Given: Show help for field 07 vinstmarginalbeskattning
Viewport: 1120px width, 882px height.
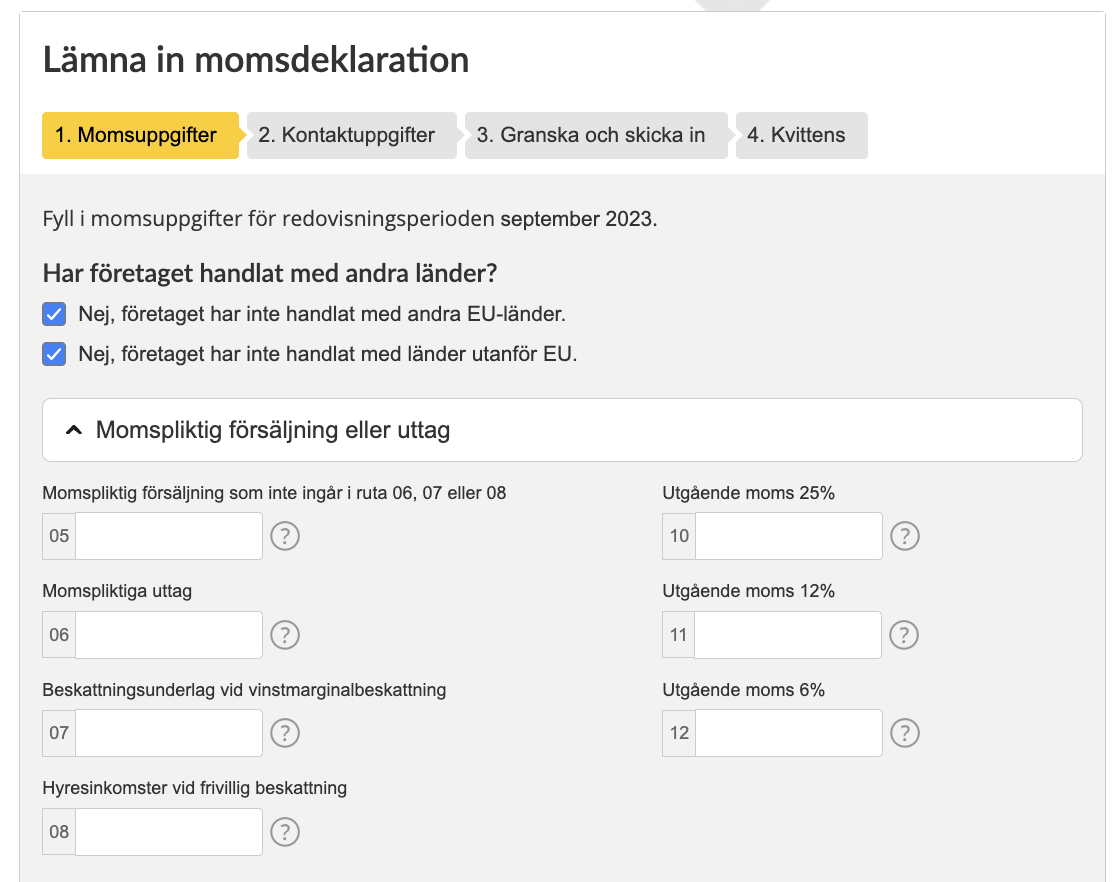Looking at the screenshot, I should (285, 733).
